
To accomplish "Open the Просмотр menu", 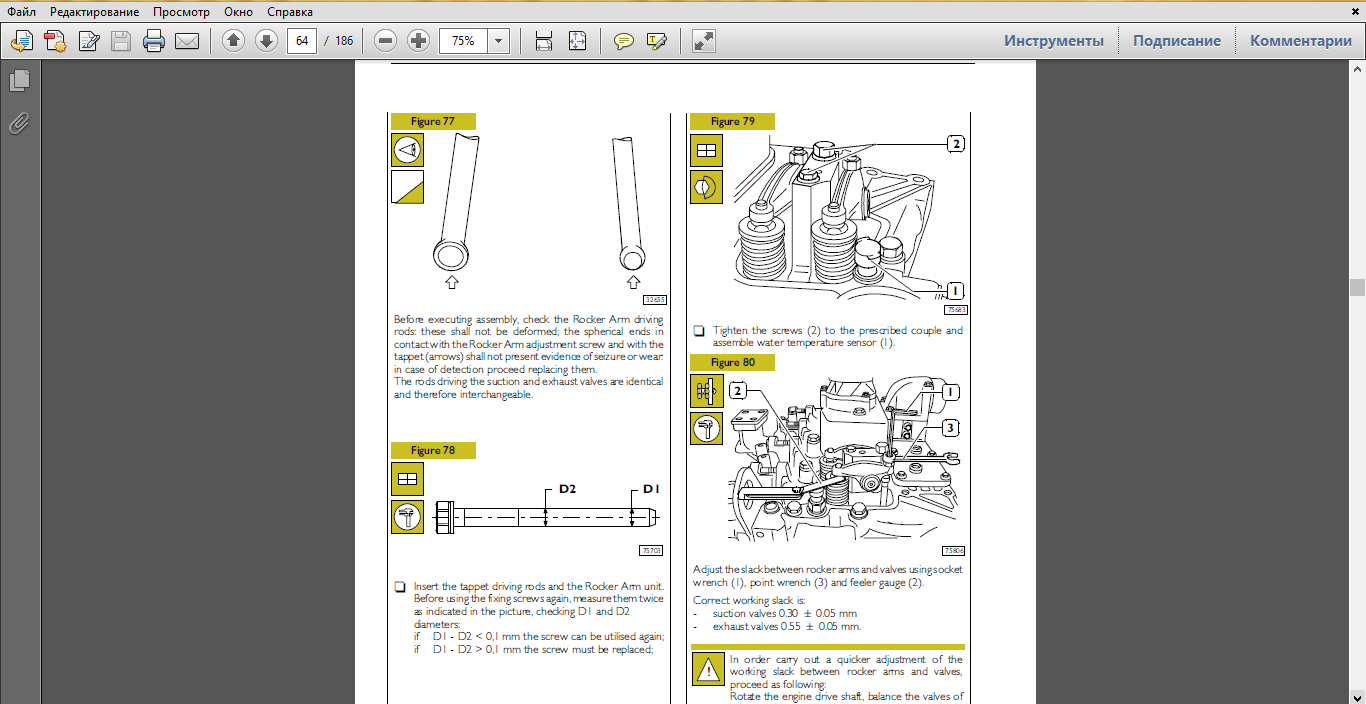I will point(180,13).
